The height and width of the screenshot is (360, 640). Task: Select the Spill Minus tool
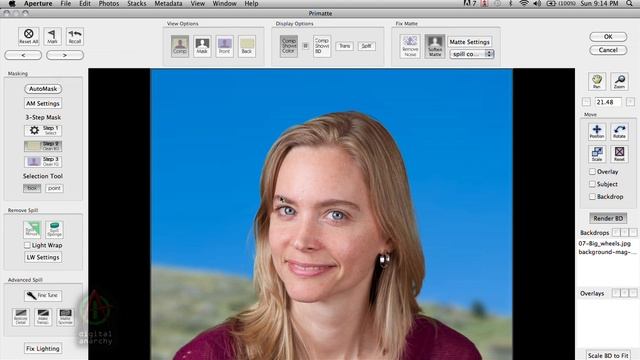pyautogui.click(x=32, y=229)
